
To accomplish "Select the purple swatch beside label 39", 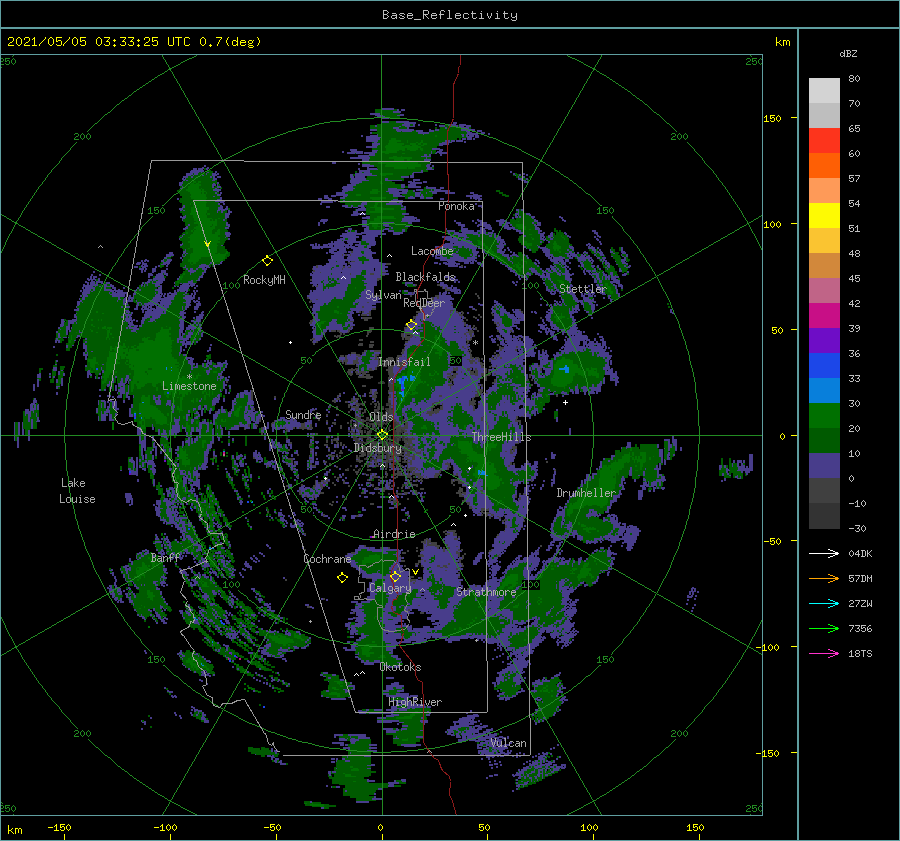I will (824, 340).
